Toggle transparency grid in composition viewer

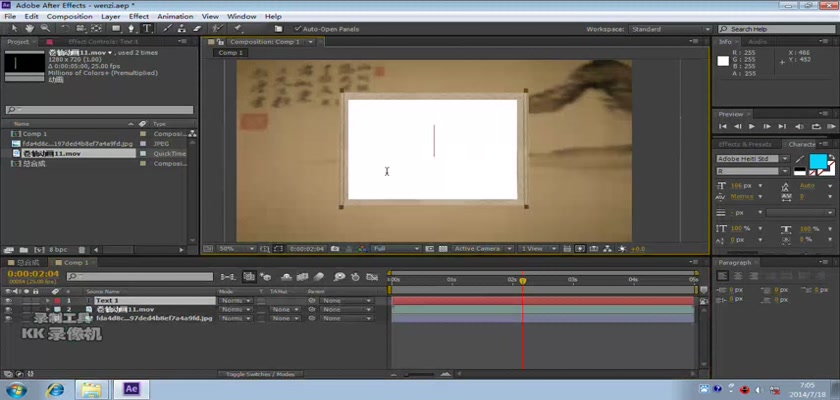(x=443, y=249)
